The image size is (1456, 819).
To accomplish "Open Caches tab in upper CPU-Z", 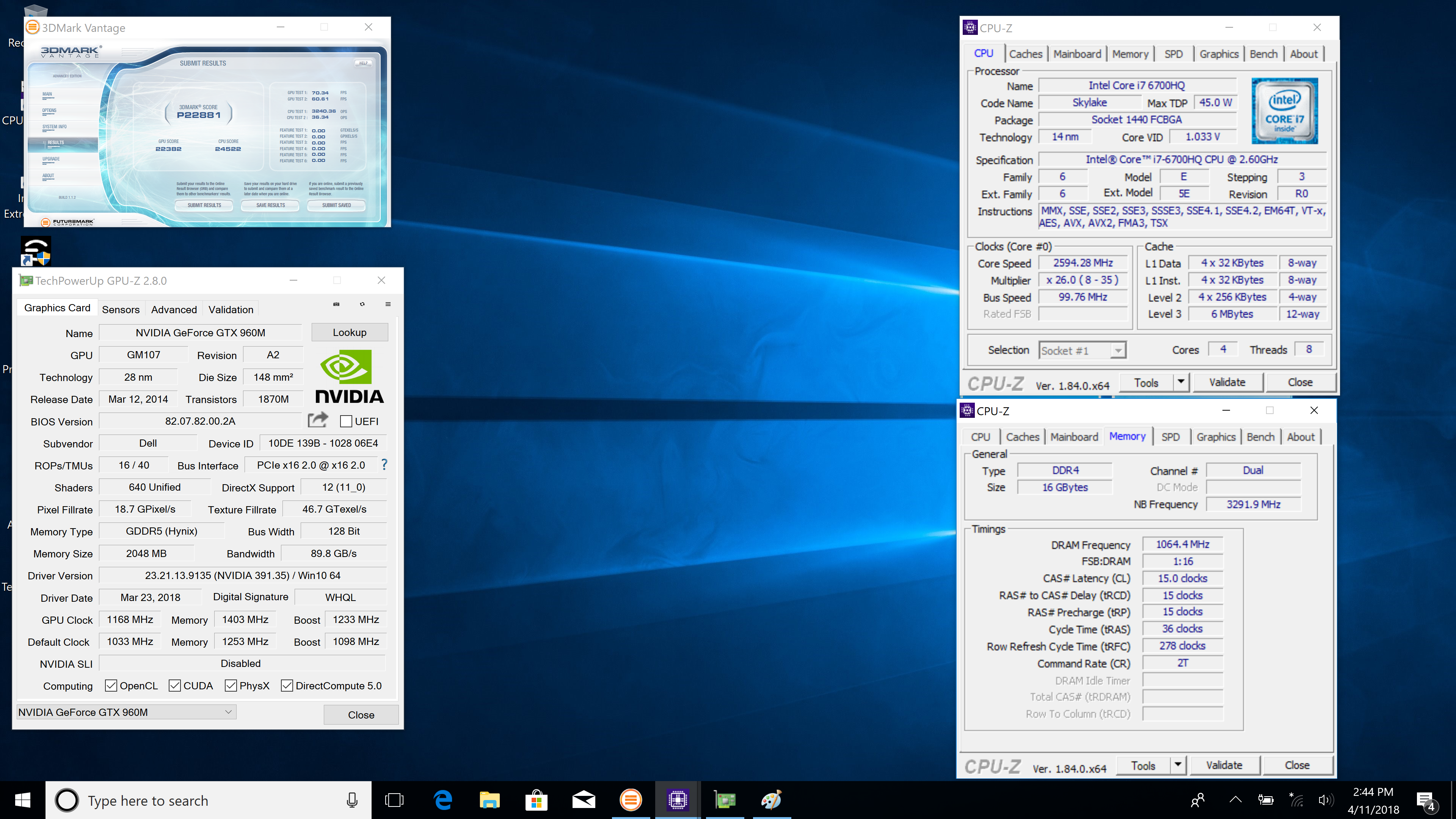I will click(1025, 54).
